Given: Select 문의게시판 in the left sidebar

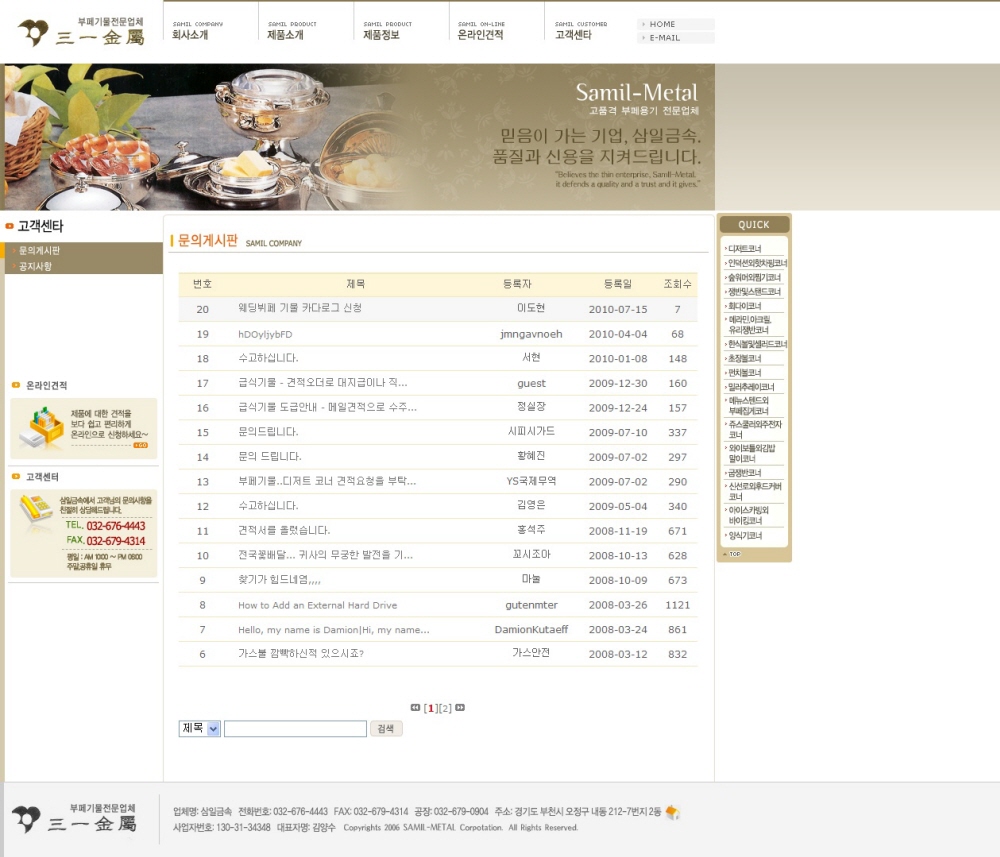Looking at the screenshot, I should (40, 250).
